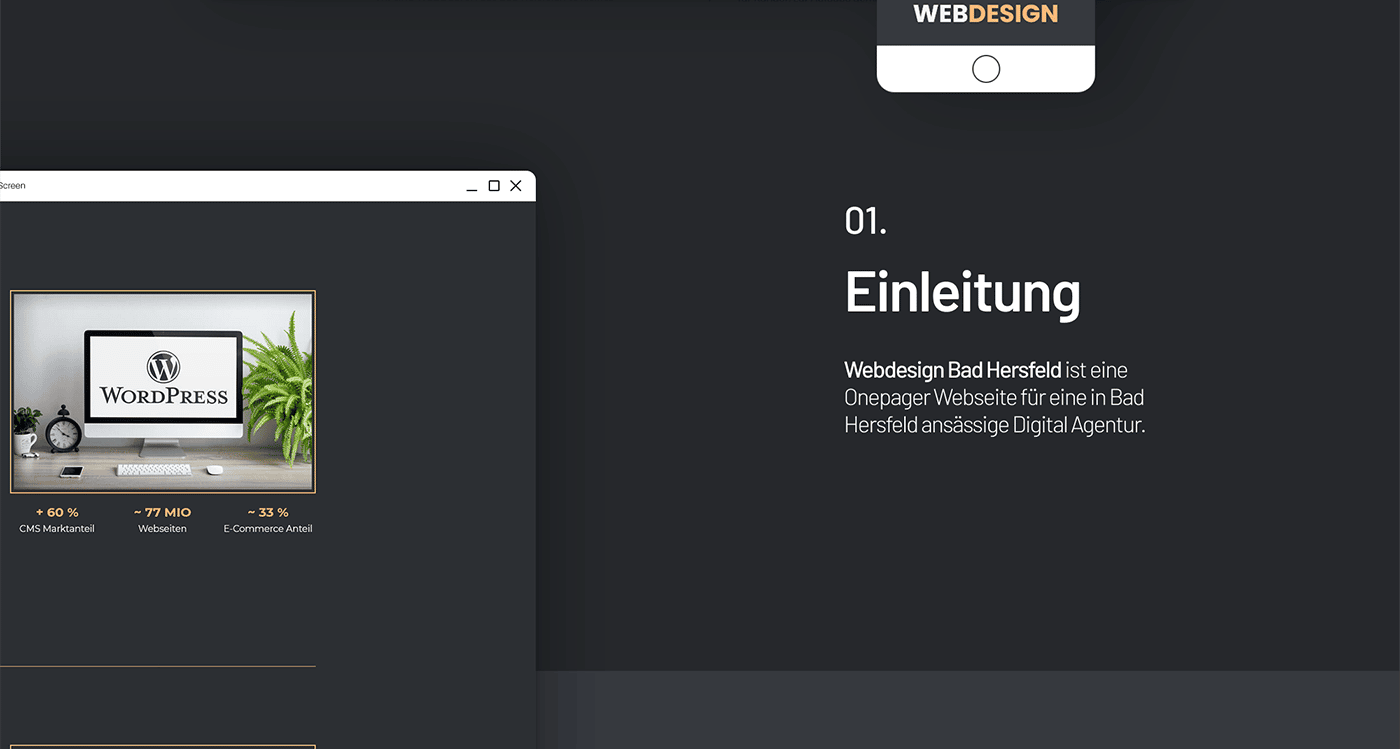
Task: Click the X icon in the Screen window
Action: pos(515,185)
